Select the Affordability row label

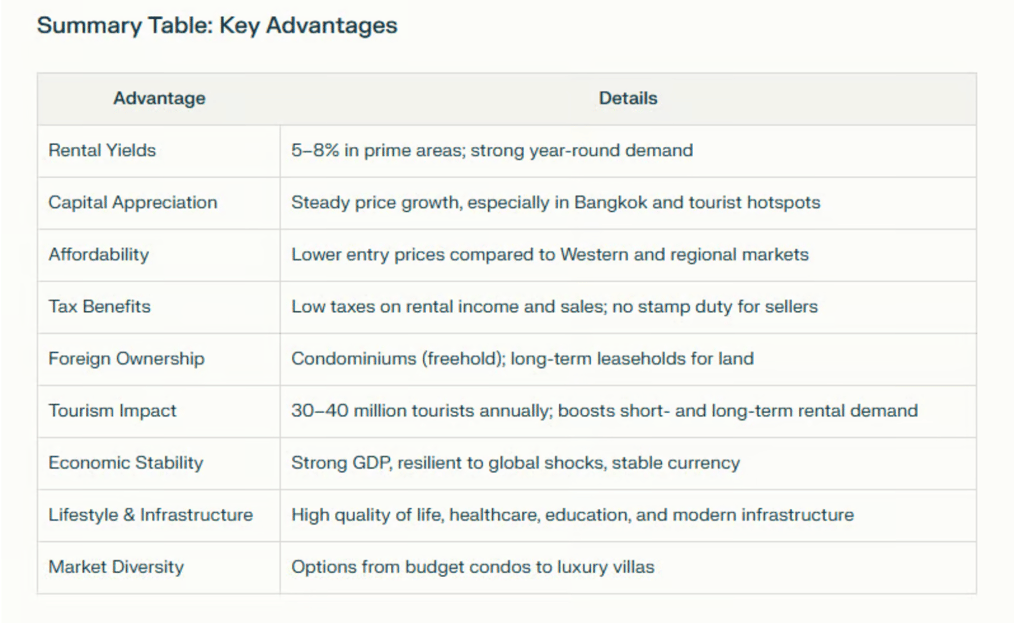click(99, 255)
